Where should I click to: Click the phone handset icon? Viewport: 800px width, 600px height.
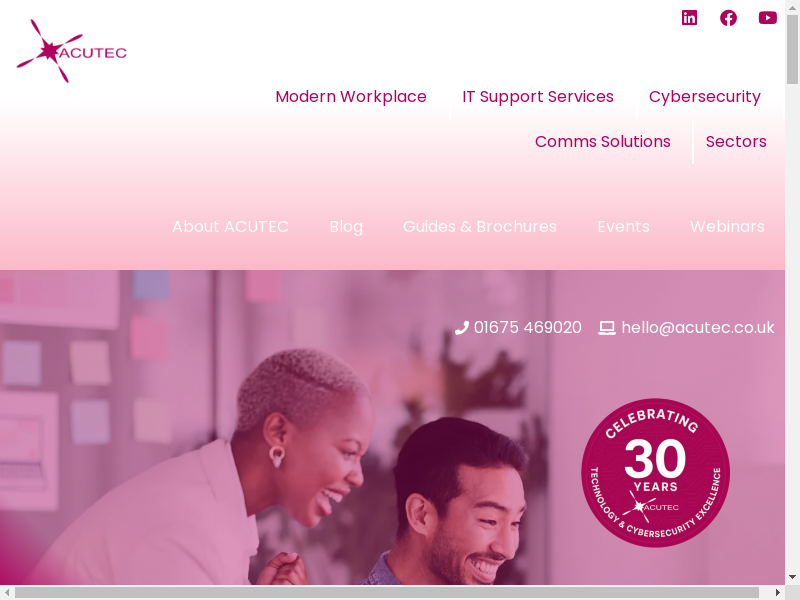462,328
